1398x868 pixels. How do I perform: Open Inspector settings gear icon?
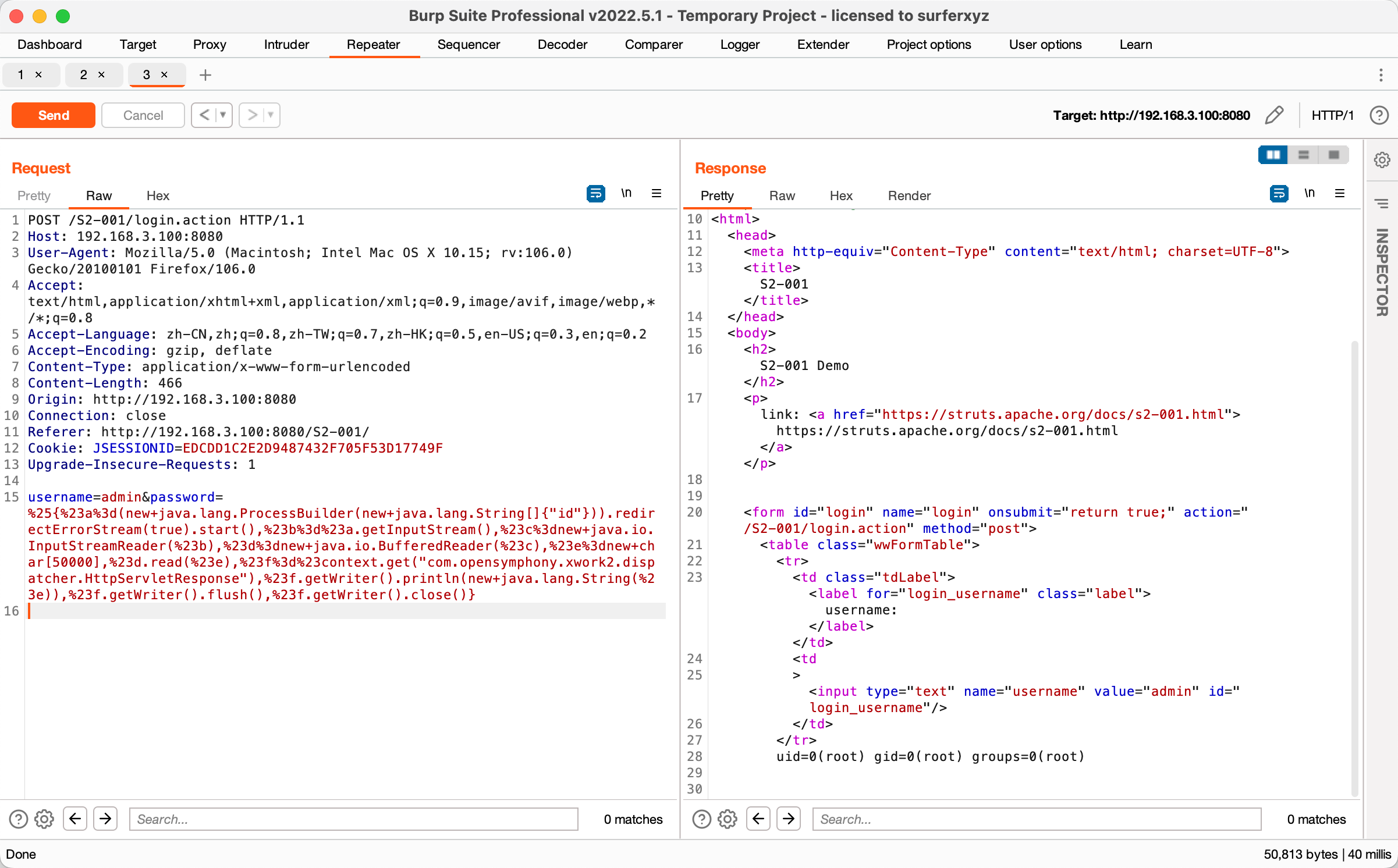pos(1382,159)
